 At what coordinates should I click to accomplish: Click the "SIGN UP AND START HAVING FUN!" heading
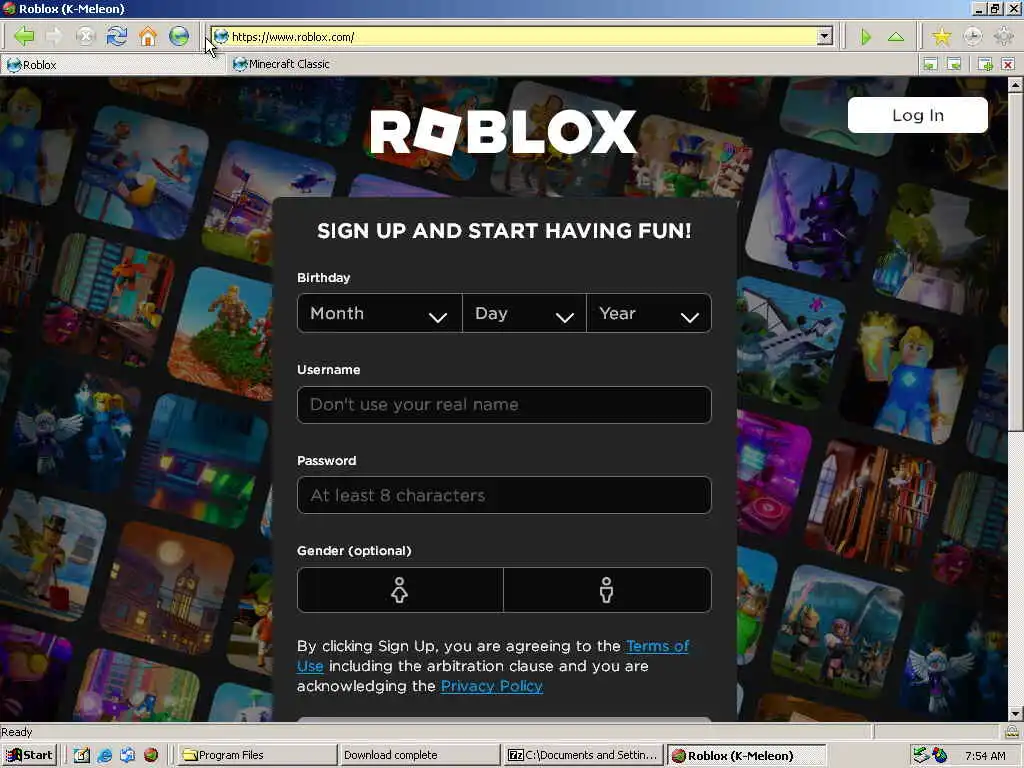pos(504,231)
